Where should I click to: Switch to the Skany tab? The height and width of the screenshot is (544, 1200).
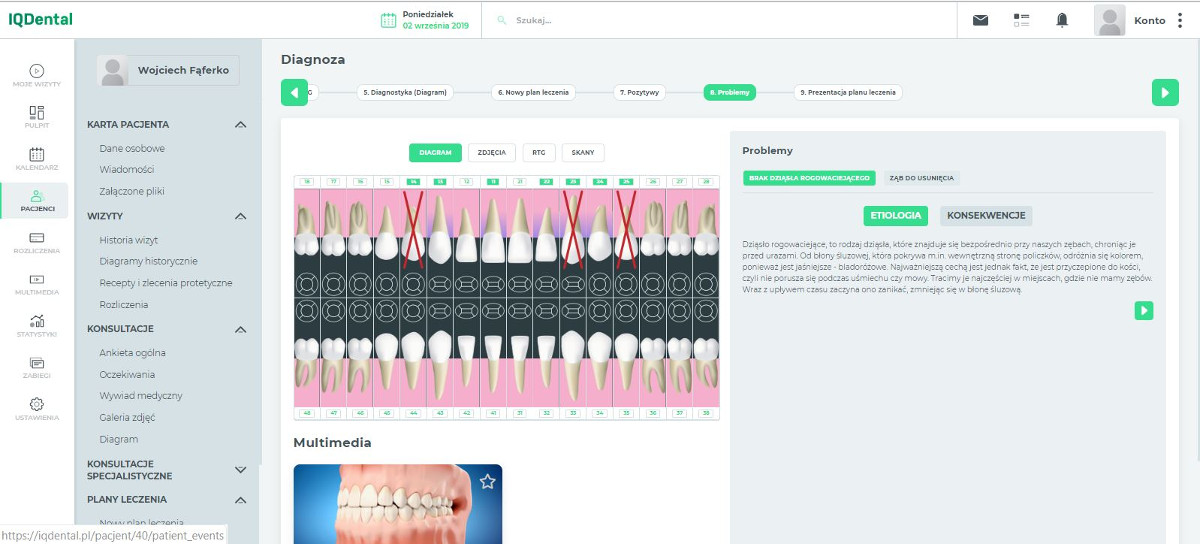click(583, 153)
